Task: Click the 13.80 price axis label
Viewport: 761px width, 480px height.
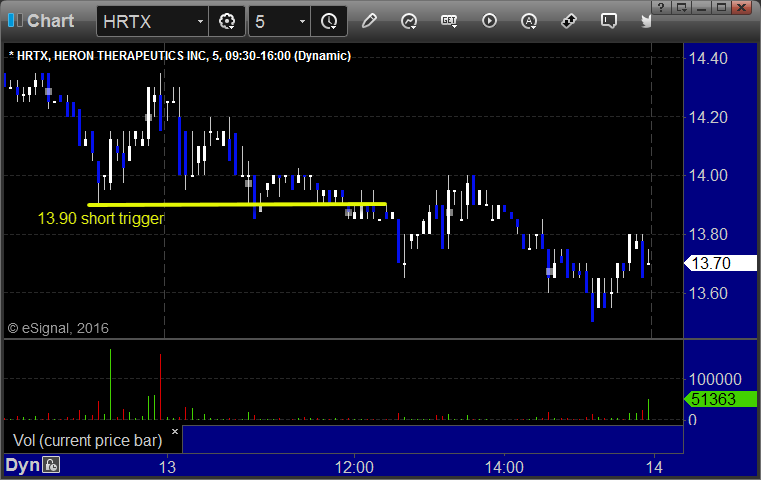Action: pyautogui.click(x=708, y=234)
